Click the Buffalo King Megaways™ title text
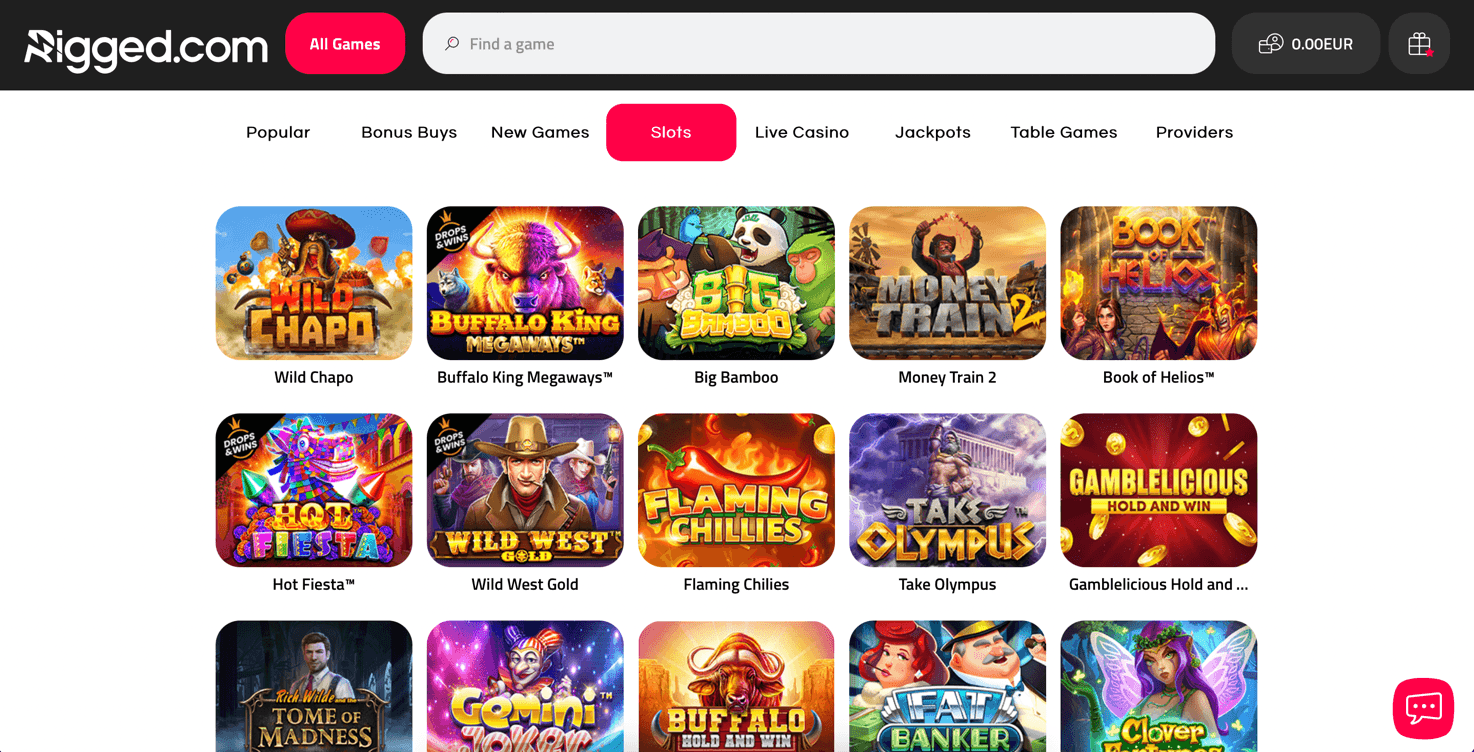1474x752 pixels. pyautogui.click(x=525, y=377)
